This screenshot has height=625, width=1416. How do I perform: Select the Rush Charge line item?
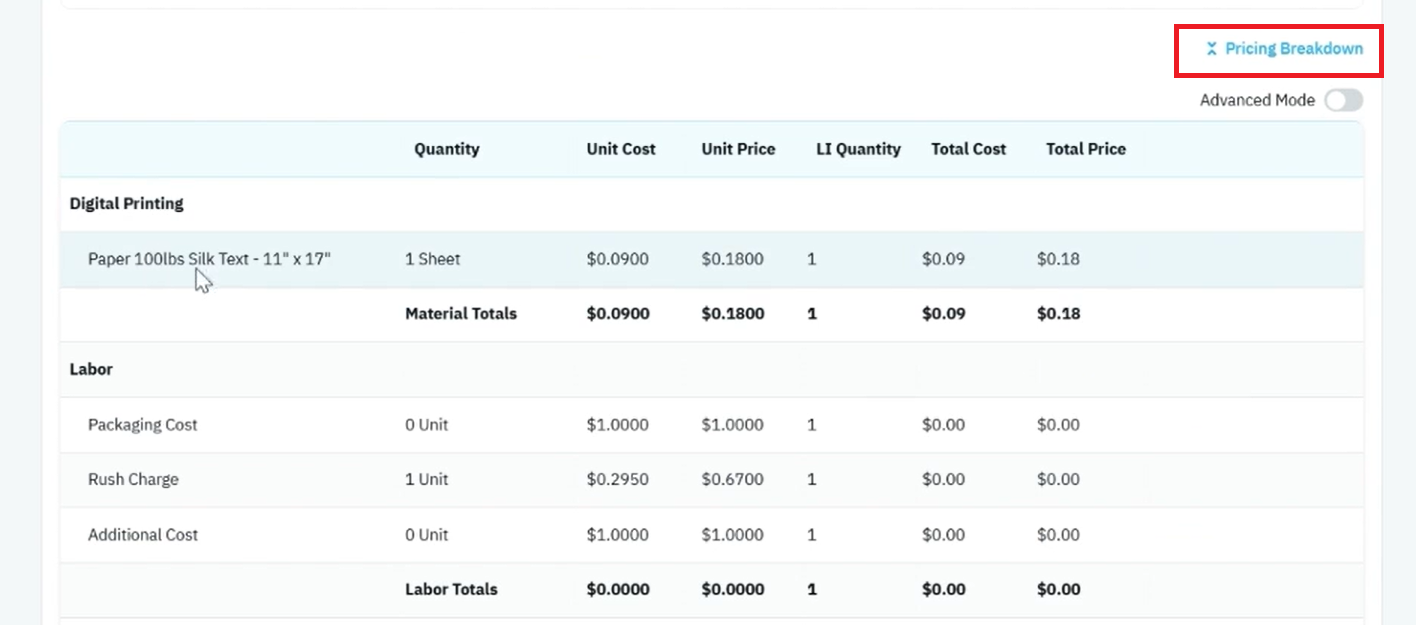133,479
